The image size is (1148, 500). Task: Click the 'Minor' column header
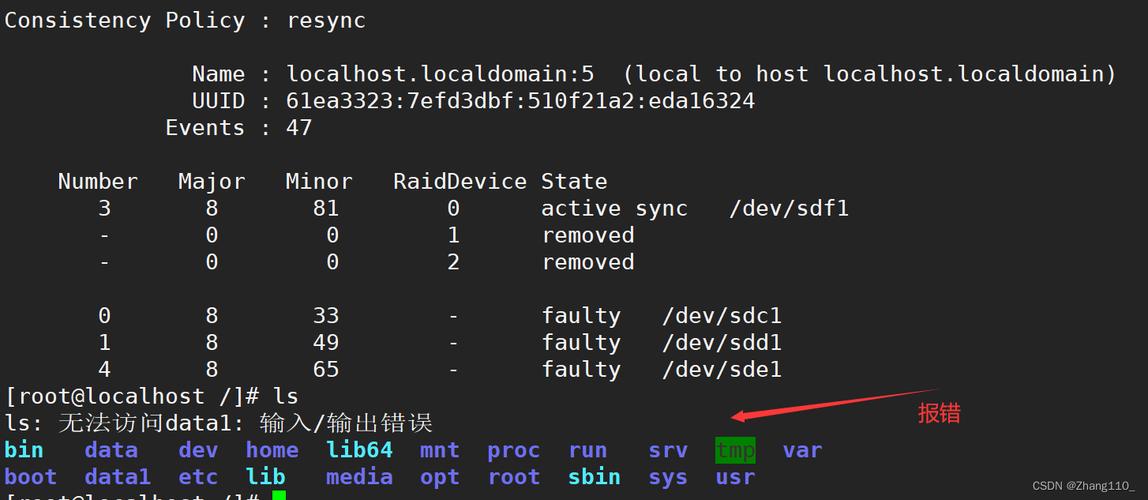point(319,182)
